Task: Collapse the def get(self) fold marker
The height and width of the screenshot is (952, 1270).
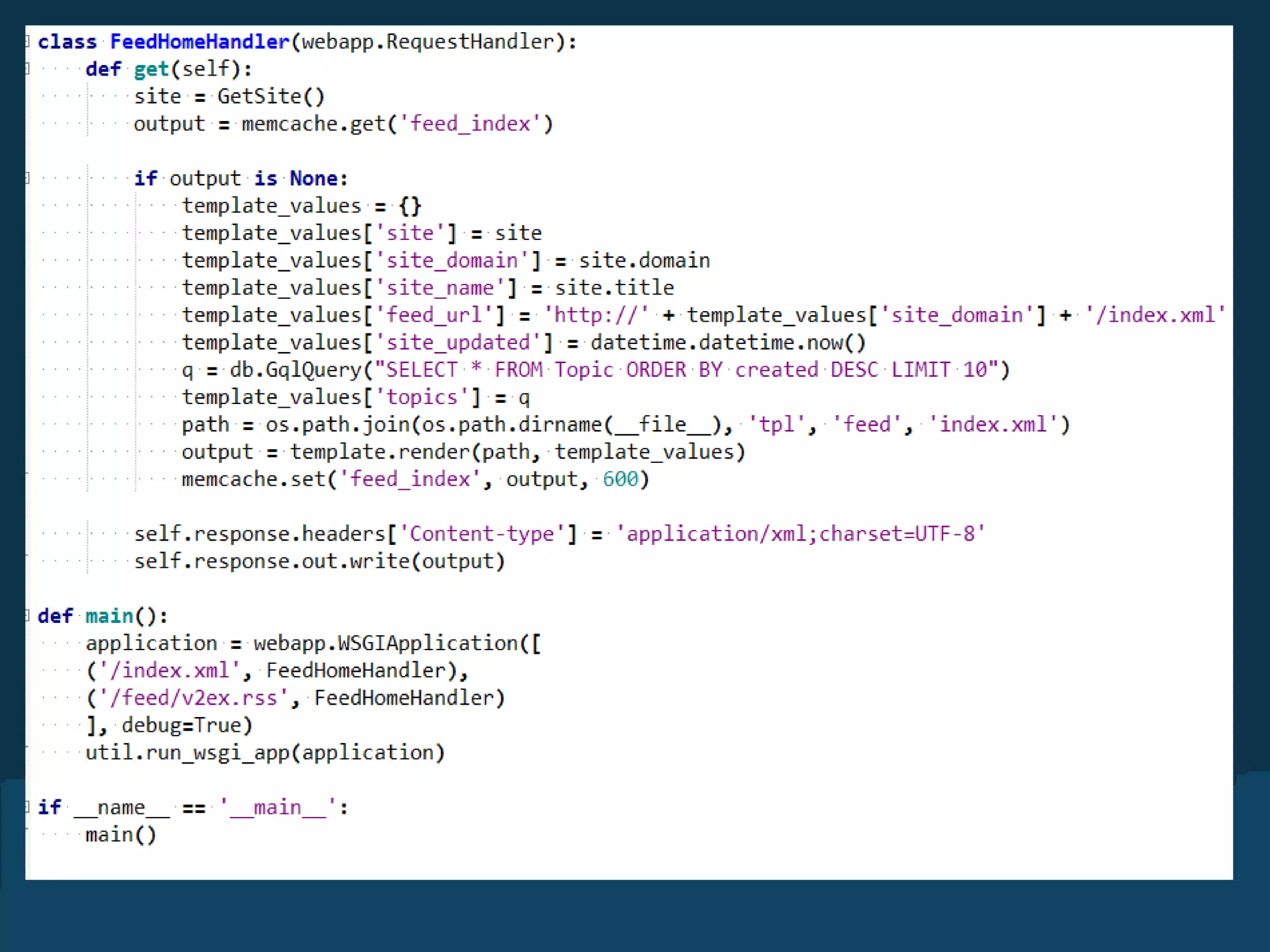Action: tap(27, 69)
